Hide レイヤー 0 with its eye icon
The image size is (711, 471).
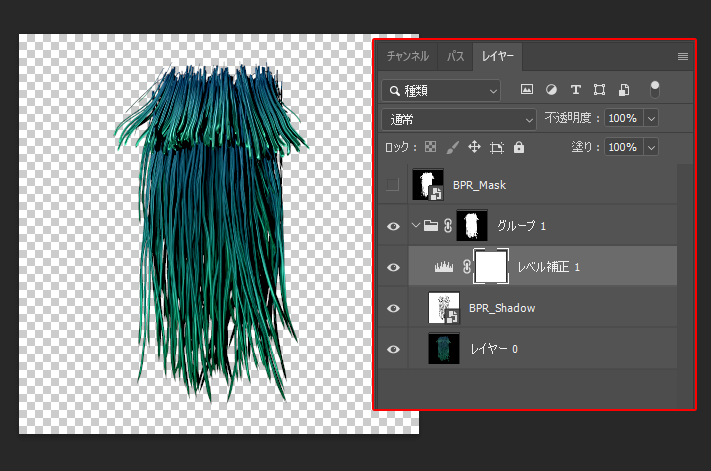pos(393,349)
